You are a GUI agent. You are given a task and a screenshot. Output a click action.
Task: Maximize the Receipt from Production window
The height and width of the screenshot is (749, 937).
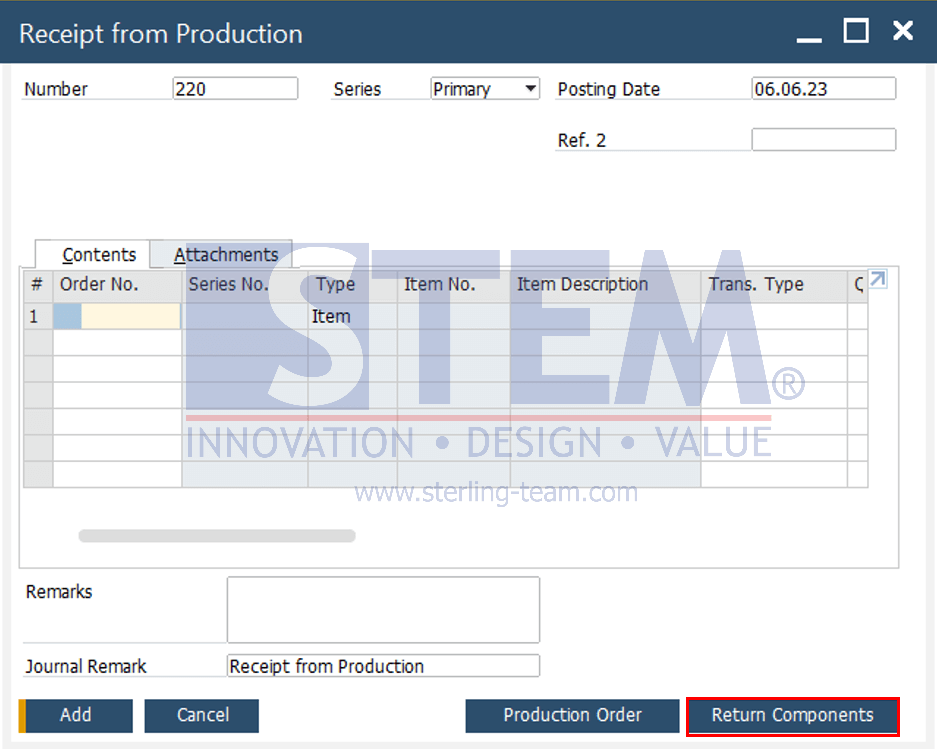(x=856, y=30)
